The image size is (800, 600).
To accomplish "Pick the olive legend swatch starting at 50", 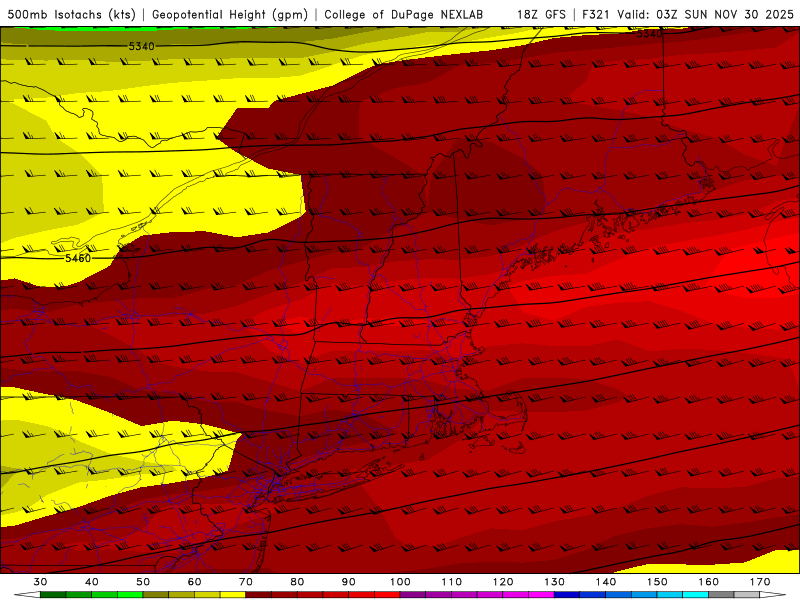I will (156, 595).
